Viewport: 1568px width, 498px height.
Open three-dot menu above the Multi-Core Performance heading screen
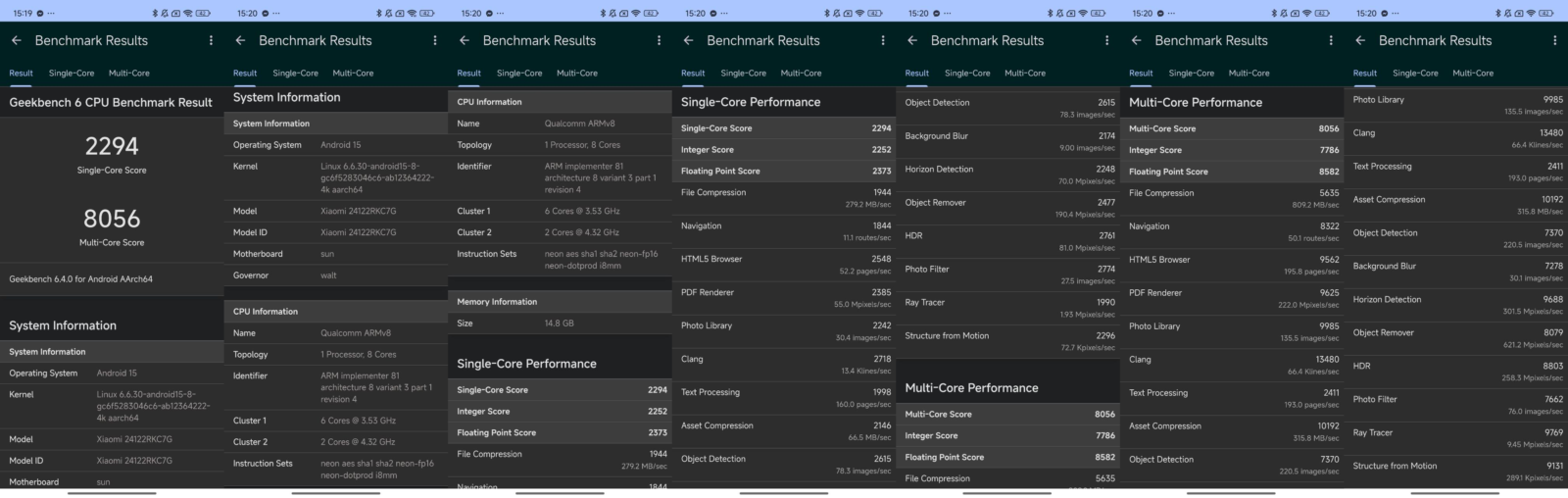pos(1331,40)
